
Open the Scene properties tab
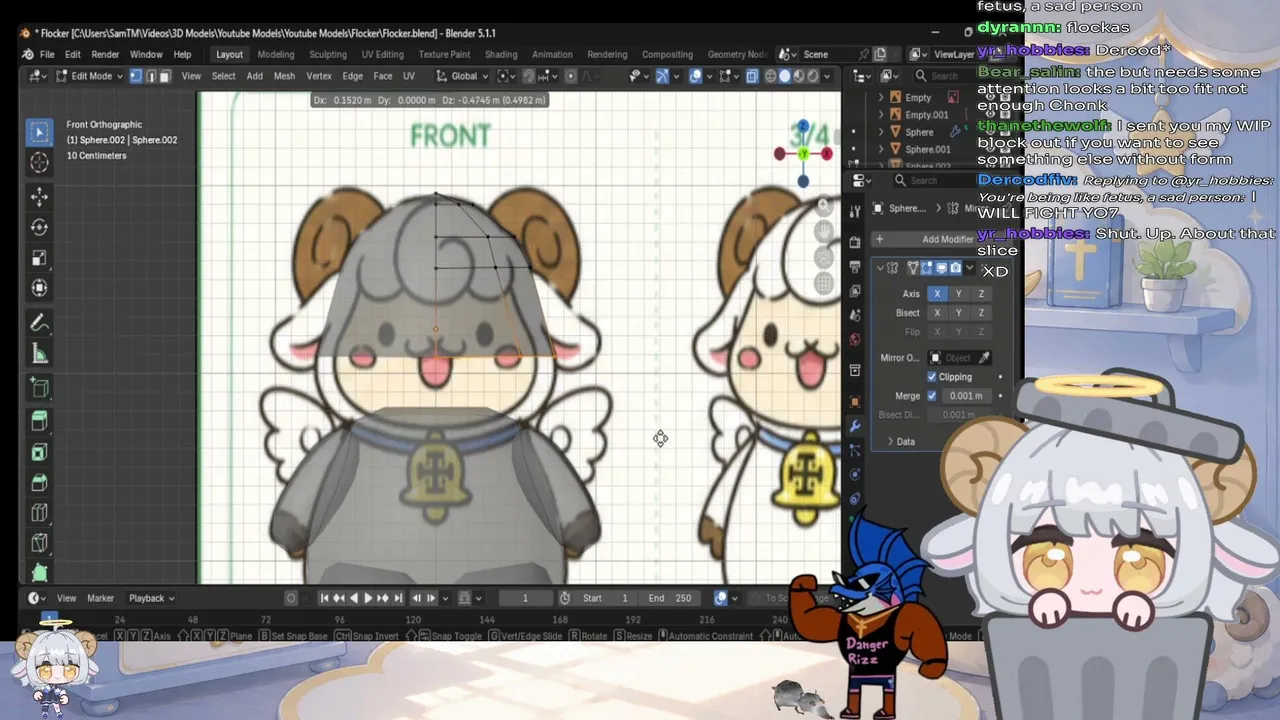click(x=855, y=316)
